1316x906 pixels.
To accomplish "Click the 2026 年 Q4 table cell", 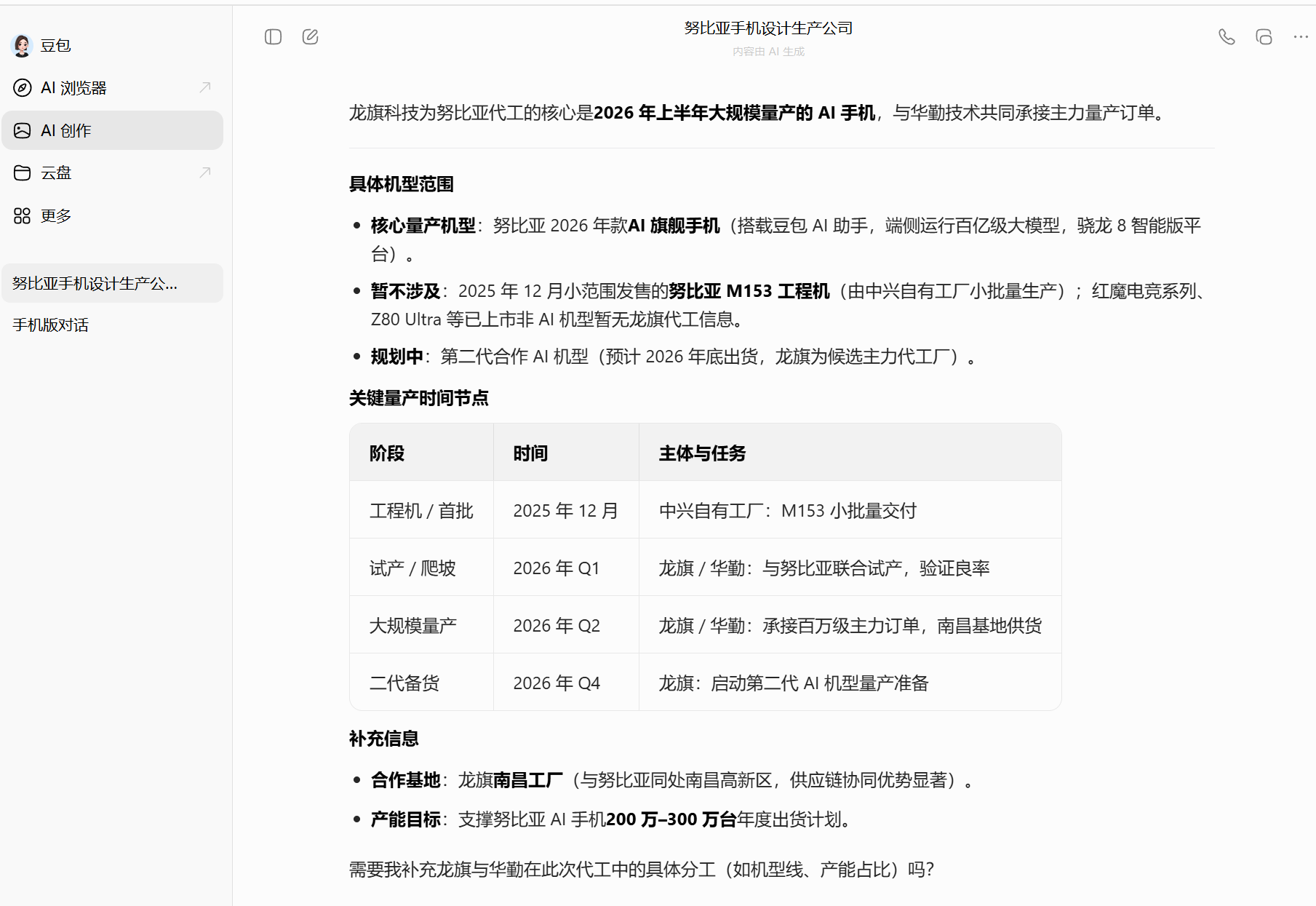I will (x=566, y=683).
